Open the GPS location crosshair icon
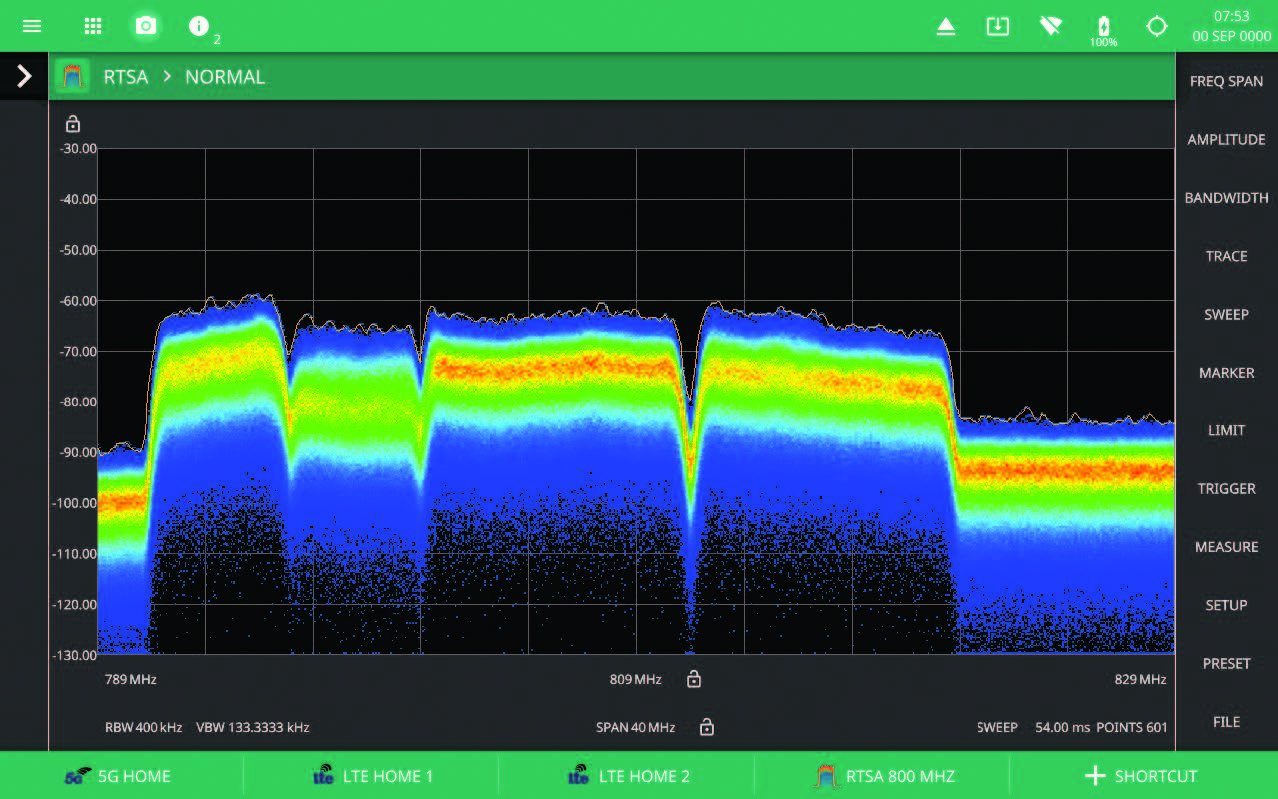Screen dimensions: 1278x799 click(1157, 27)
